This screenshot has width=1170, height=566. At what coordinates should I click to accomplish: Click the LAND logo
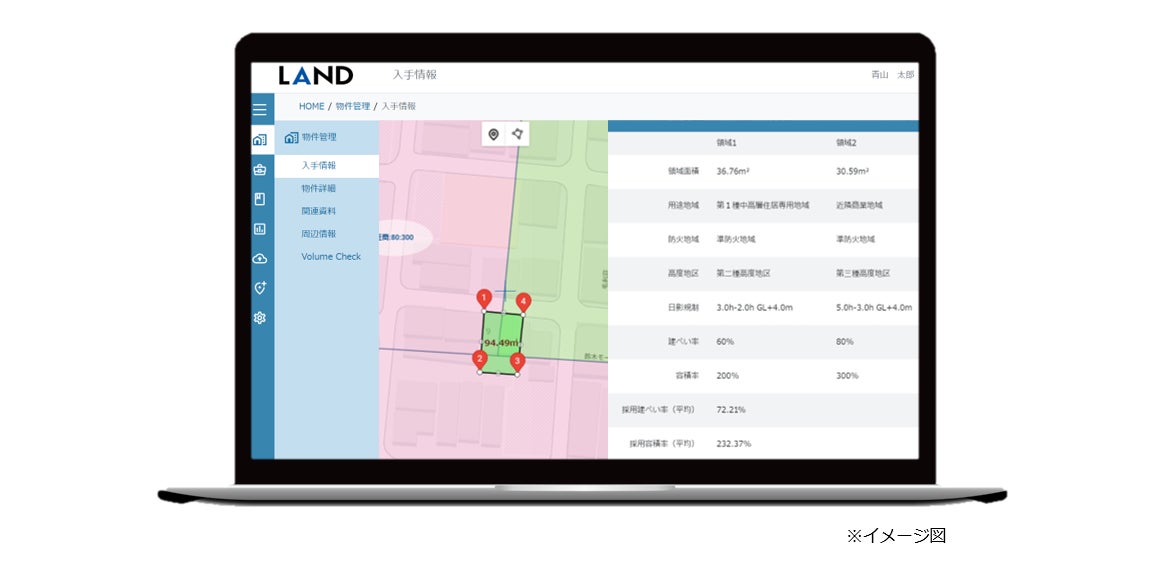(x=316, y=75)
